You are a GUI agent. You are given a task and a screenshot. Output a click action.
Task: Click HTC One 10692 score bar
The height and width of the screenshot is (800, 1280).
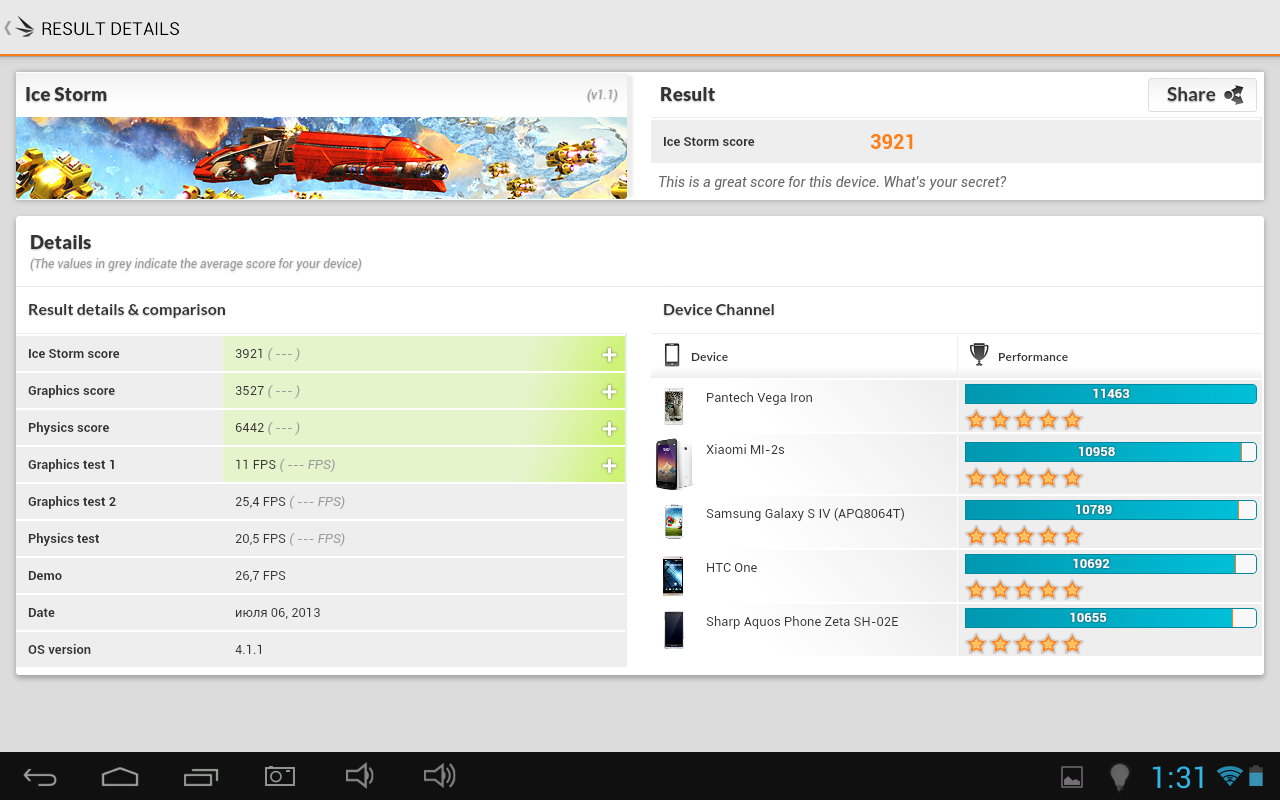pos(1110,564)
